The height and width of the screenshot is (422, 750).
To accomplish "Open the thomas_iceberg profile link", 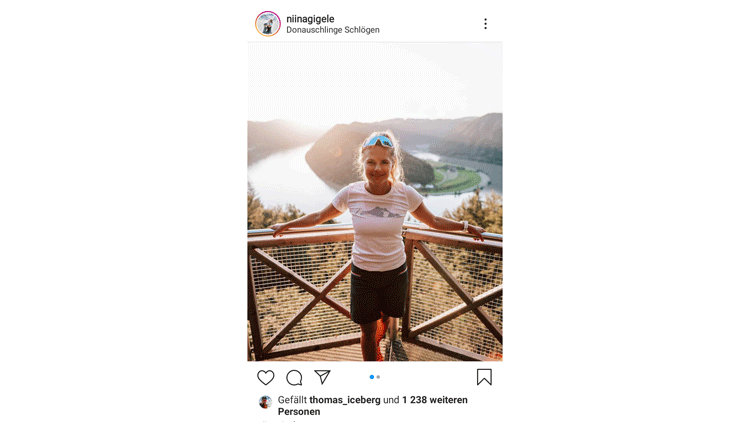I will [x=345, y=400].
